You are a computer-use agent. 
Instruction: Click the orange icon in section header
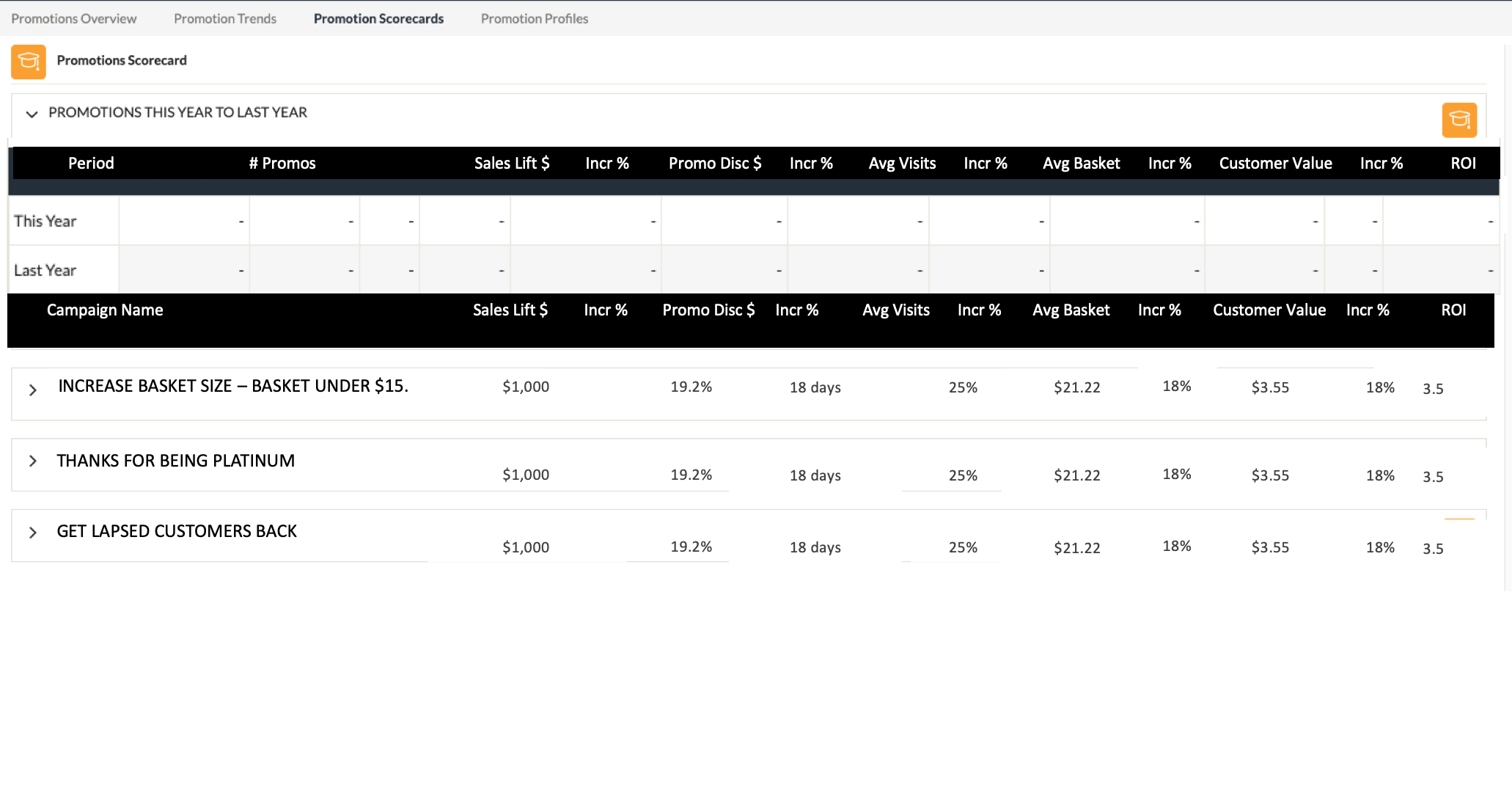point(1458,120)
